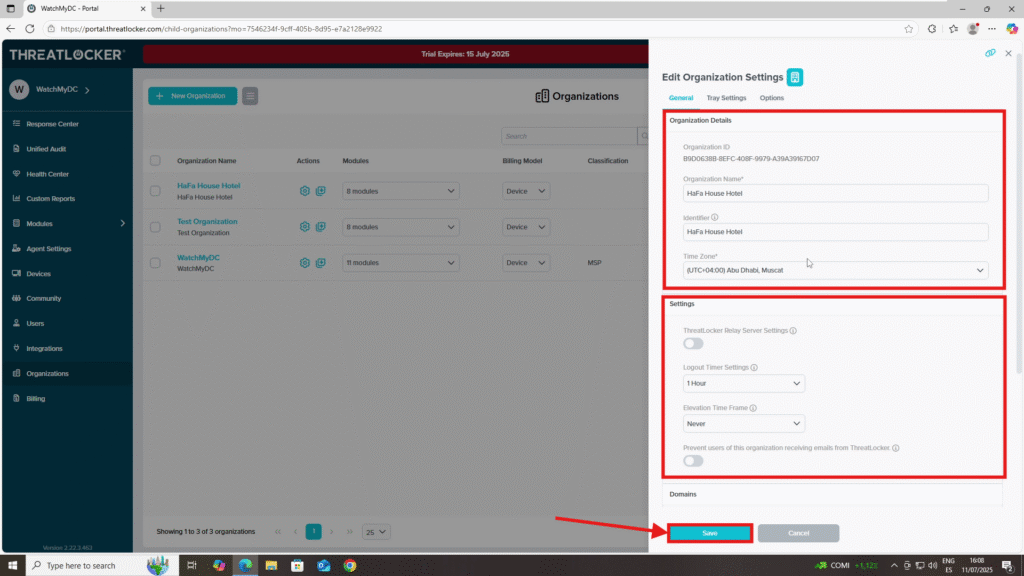Toggle prevent ThreatLocker emails switch

pos(693,461)
